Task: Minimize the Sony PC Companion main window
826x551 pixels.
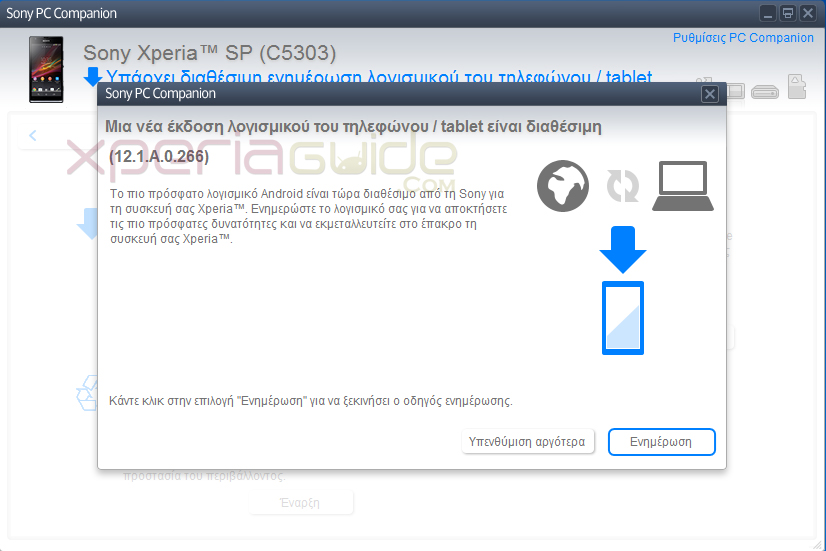Action: pyautogui.click(x=768, y=13)
